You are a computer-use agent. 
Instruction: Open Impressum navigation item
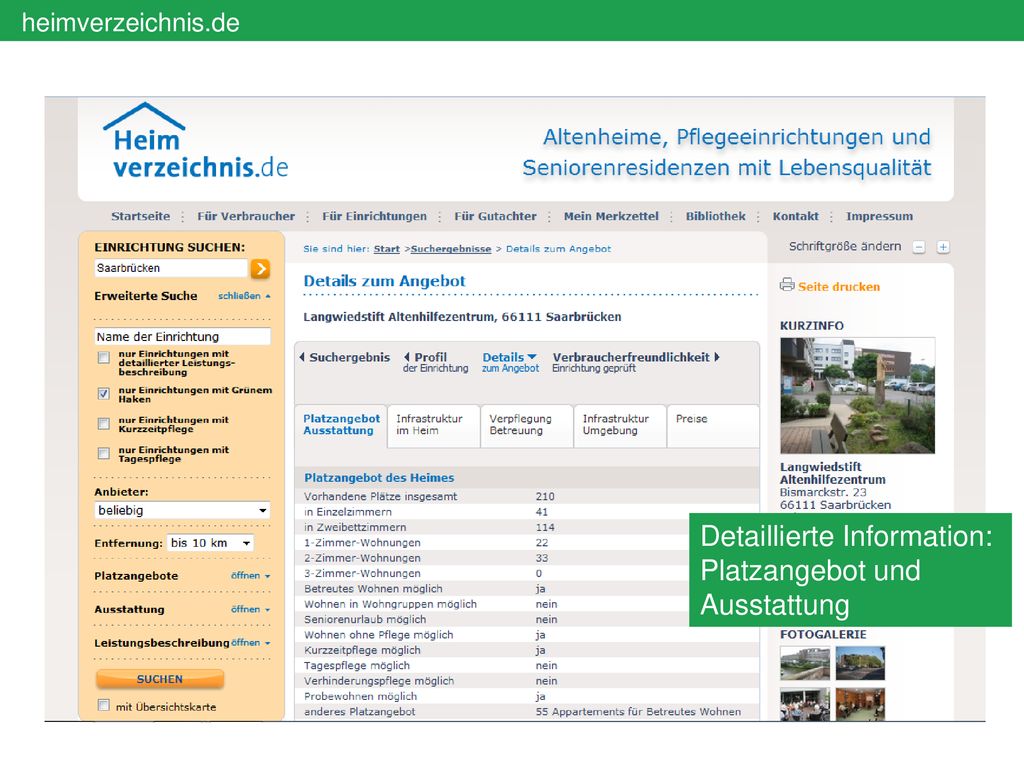pos(880,216)
